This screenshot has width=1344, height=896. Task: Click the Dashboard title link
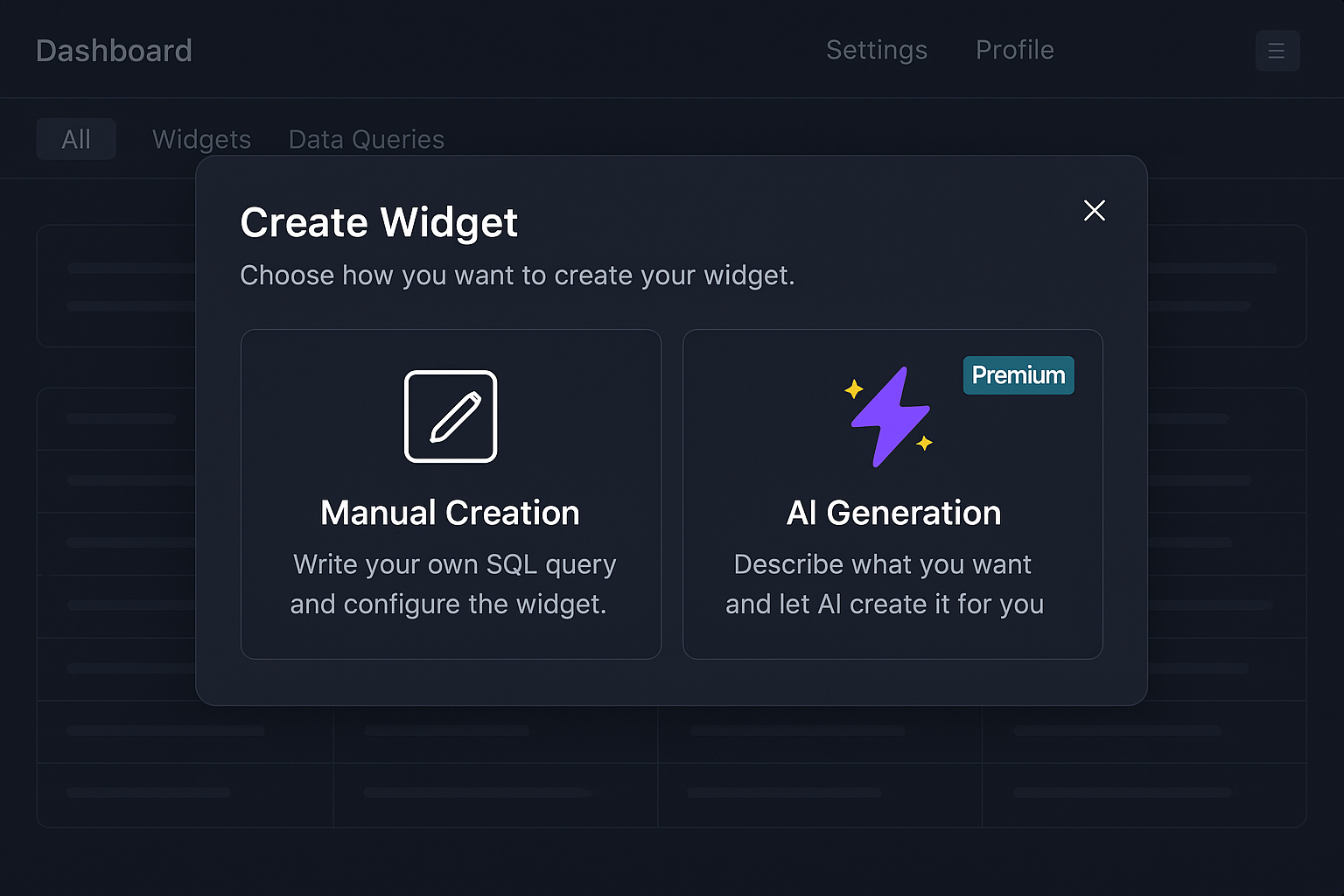click(113, 50)
